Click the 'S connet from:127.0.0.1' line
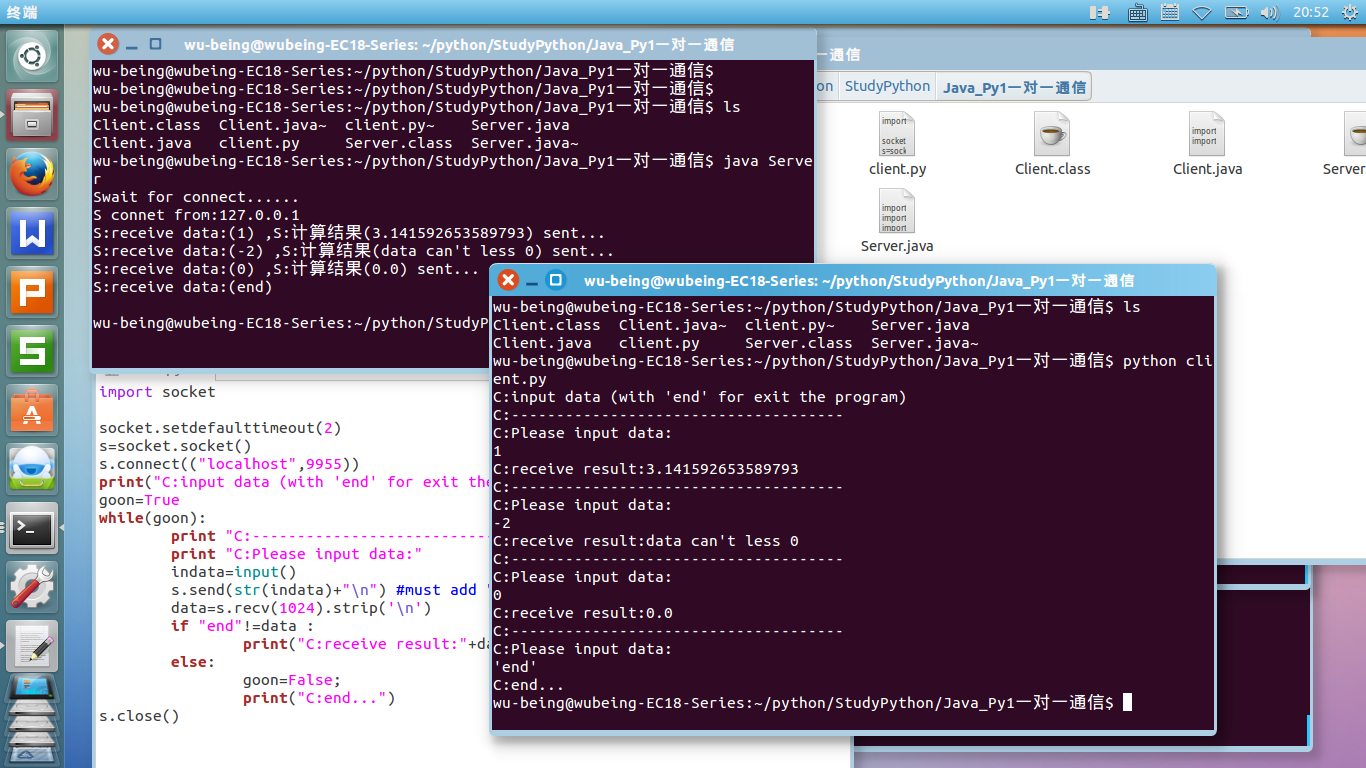The image size is (1366, 768). (196, 215)
